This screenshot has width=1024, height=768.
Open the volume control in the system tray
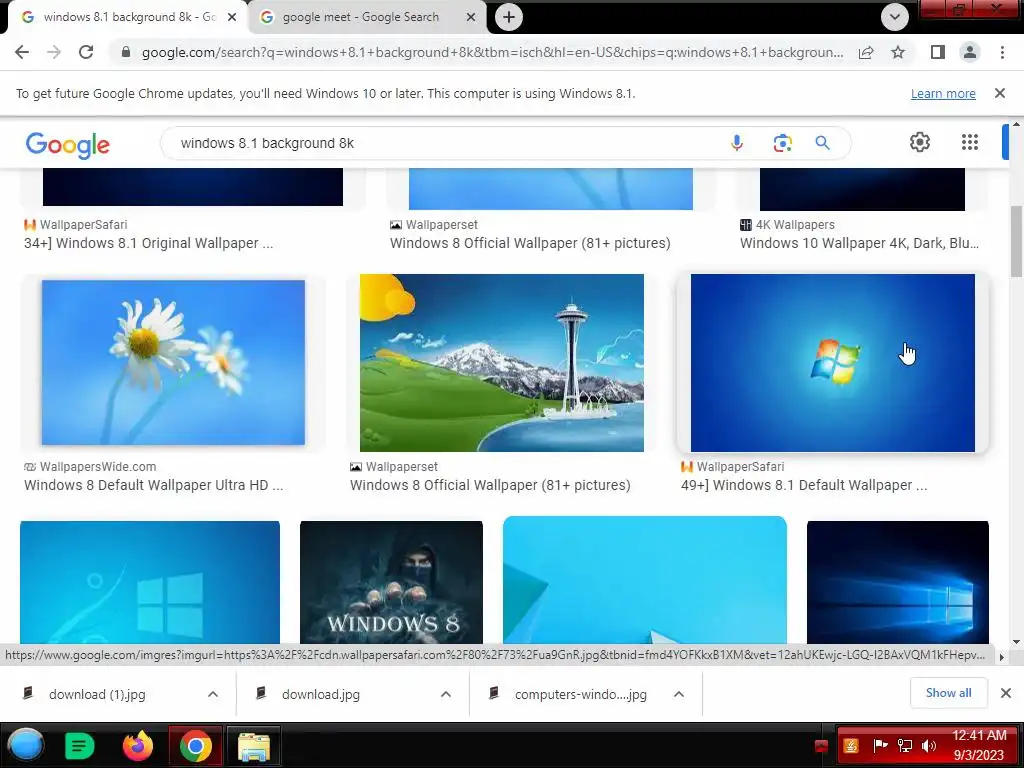[x=929, y=746]
